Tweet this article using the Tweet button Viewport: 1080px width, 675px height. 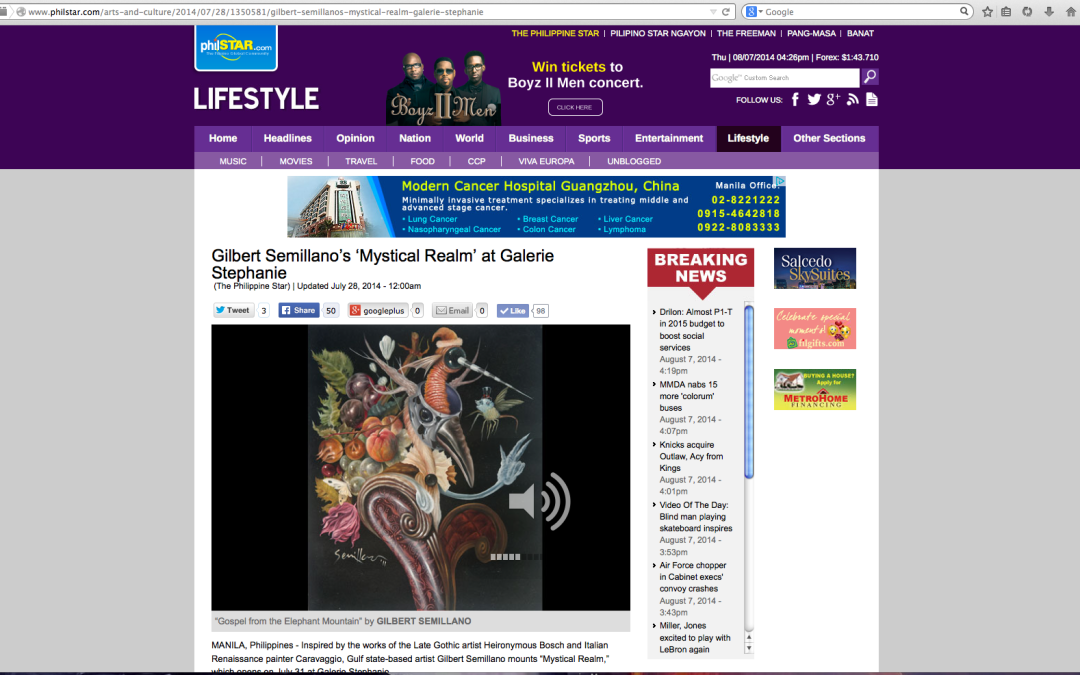pyautogui.click(x=233, y=311)
